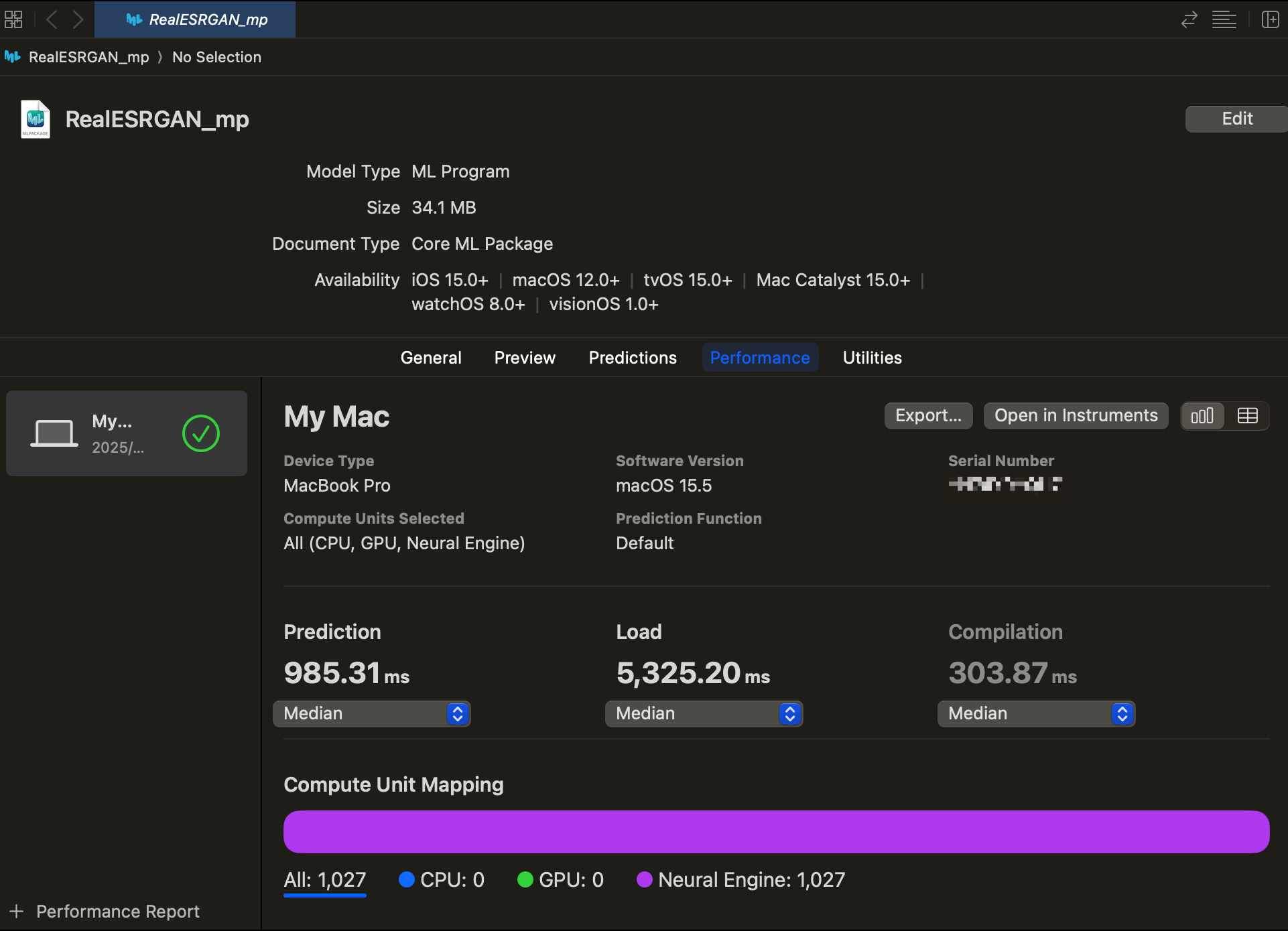The height and width of the screenshot is (931, 1288).
Task: Open the editor options lines icon
Action: click(x=1224, y=19)
